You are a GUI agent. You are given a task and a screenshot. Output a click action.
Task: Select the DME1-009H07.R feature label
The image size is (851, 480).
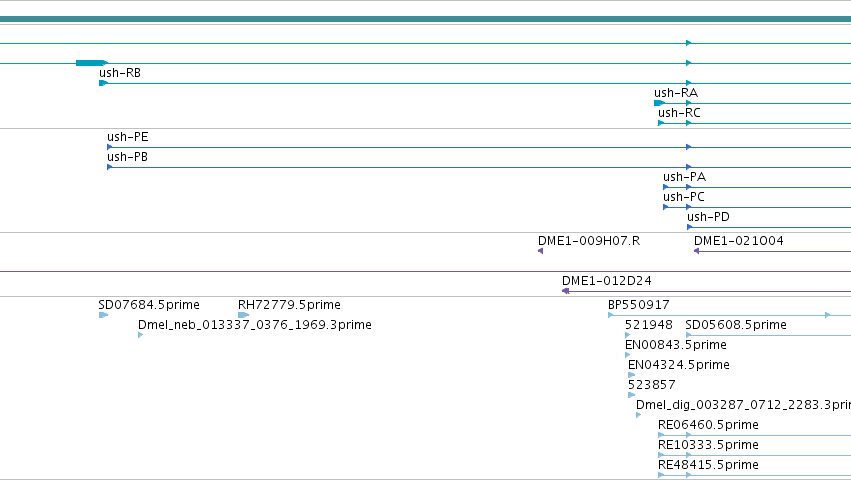[589, 241]
